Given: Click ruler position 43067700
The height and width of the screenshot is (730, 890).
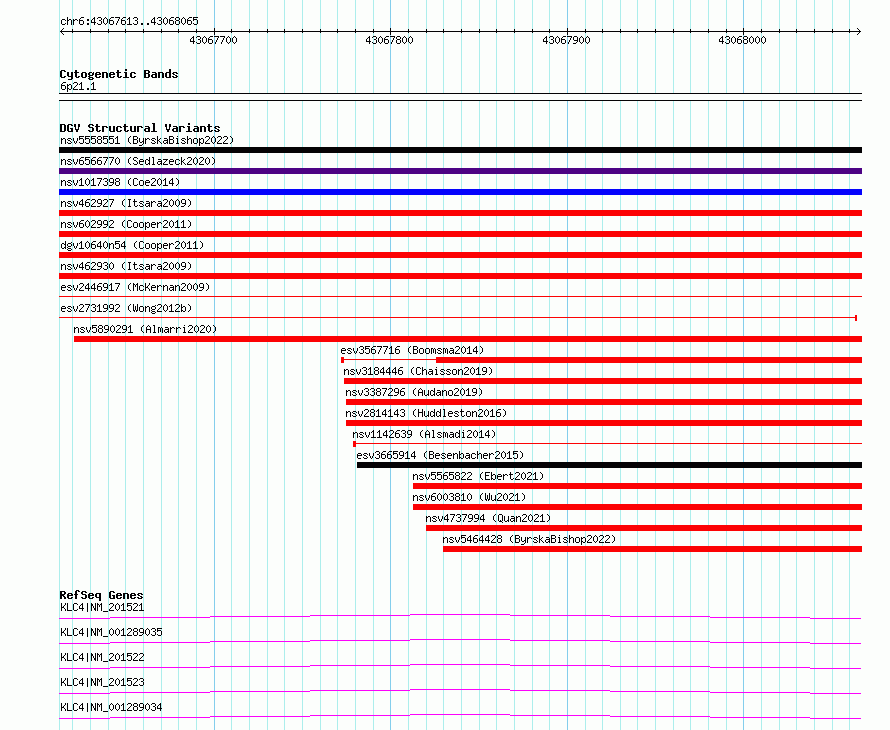Looking at the screenshot, I should [x=213, y=40].
